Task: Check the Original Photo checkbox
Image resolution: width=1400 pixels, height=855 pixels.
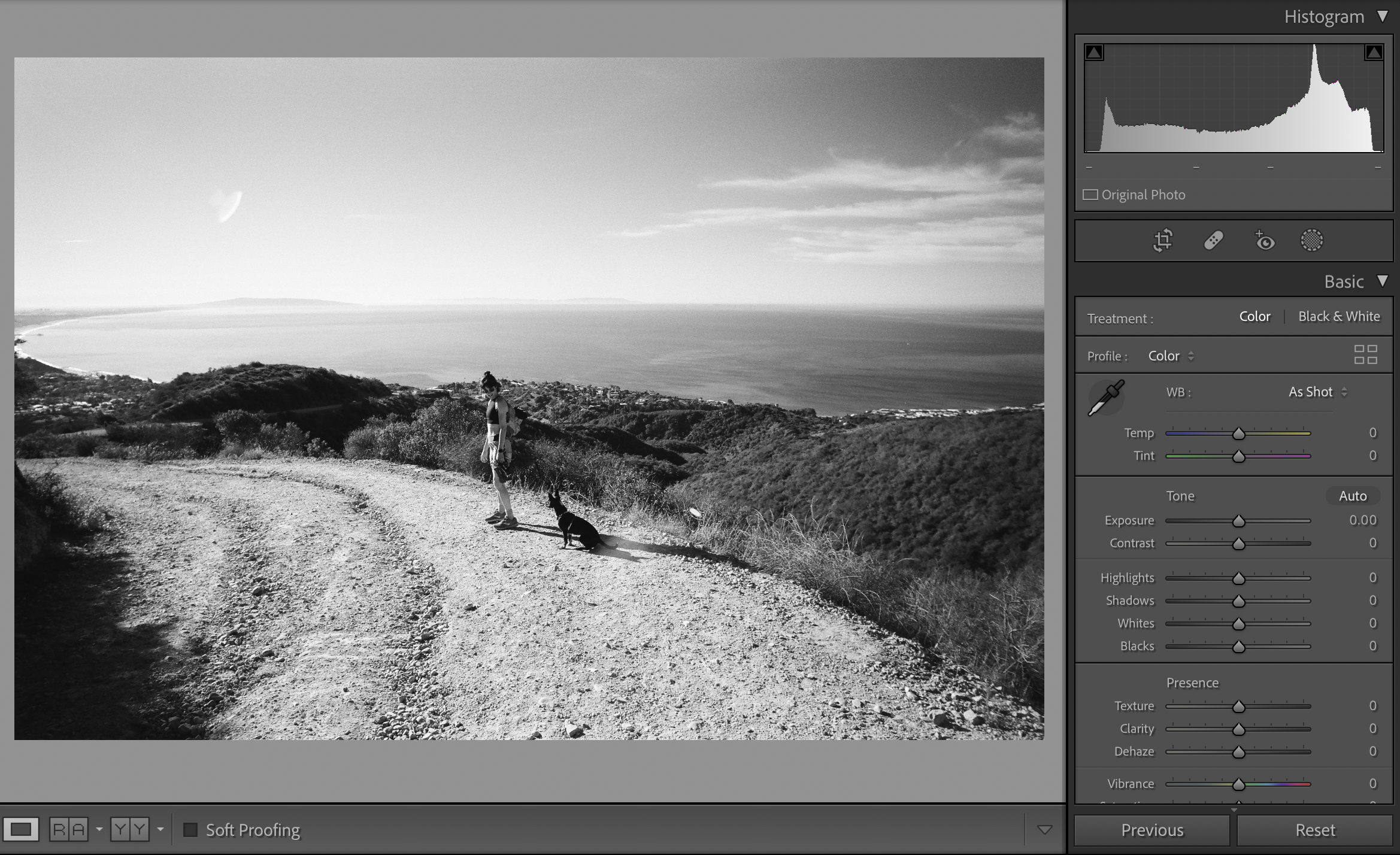Action: coord(1090,195)
